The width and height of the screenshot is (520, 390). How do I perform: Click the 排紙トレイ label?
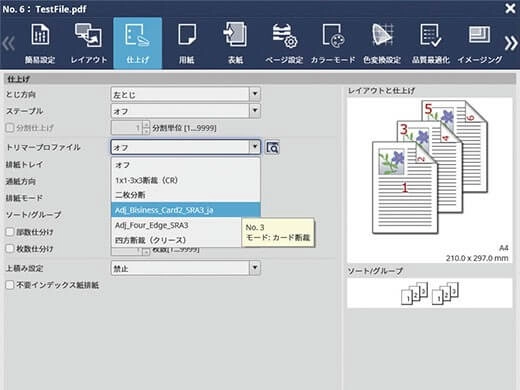tap(24, 164)
